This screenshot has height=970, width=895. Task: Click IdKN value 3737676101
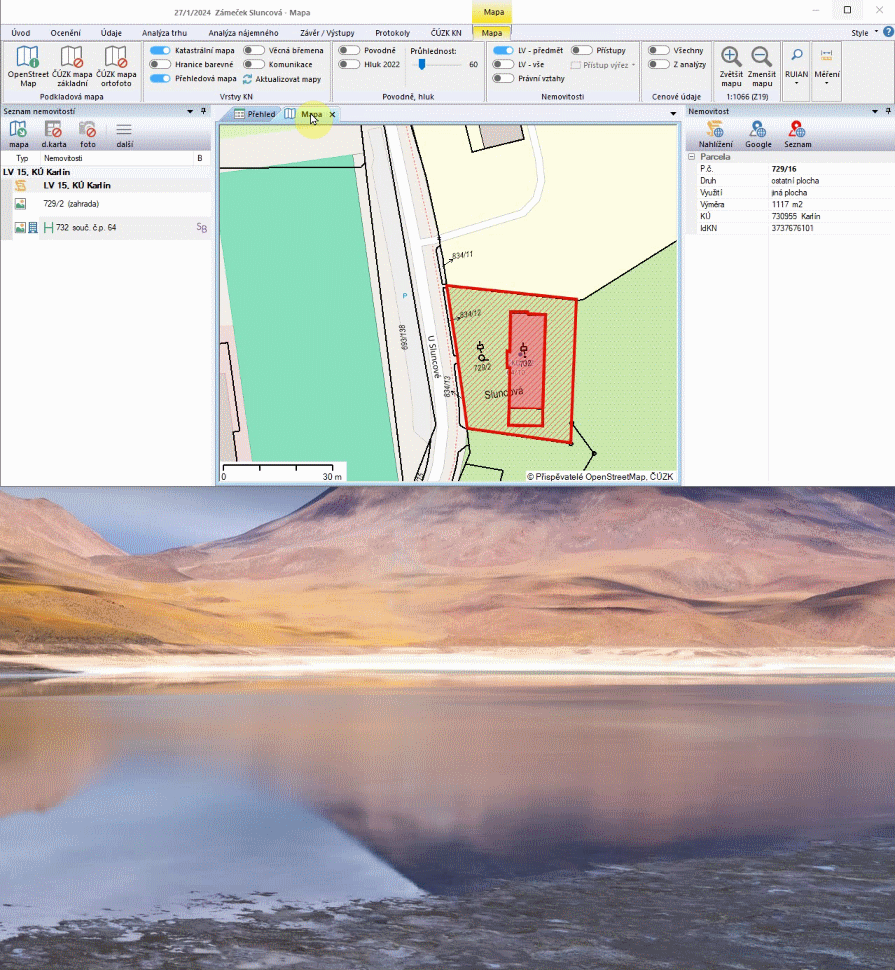coord(792,228)
